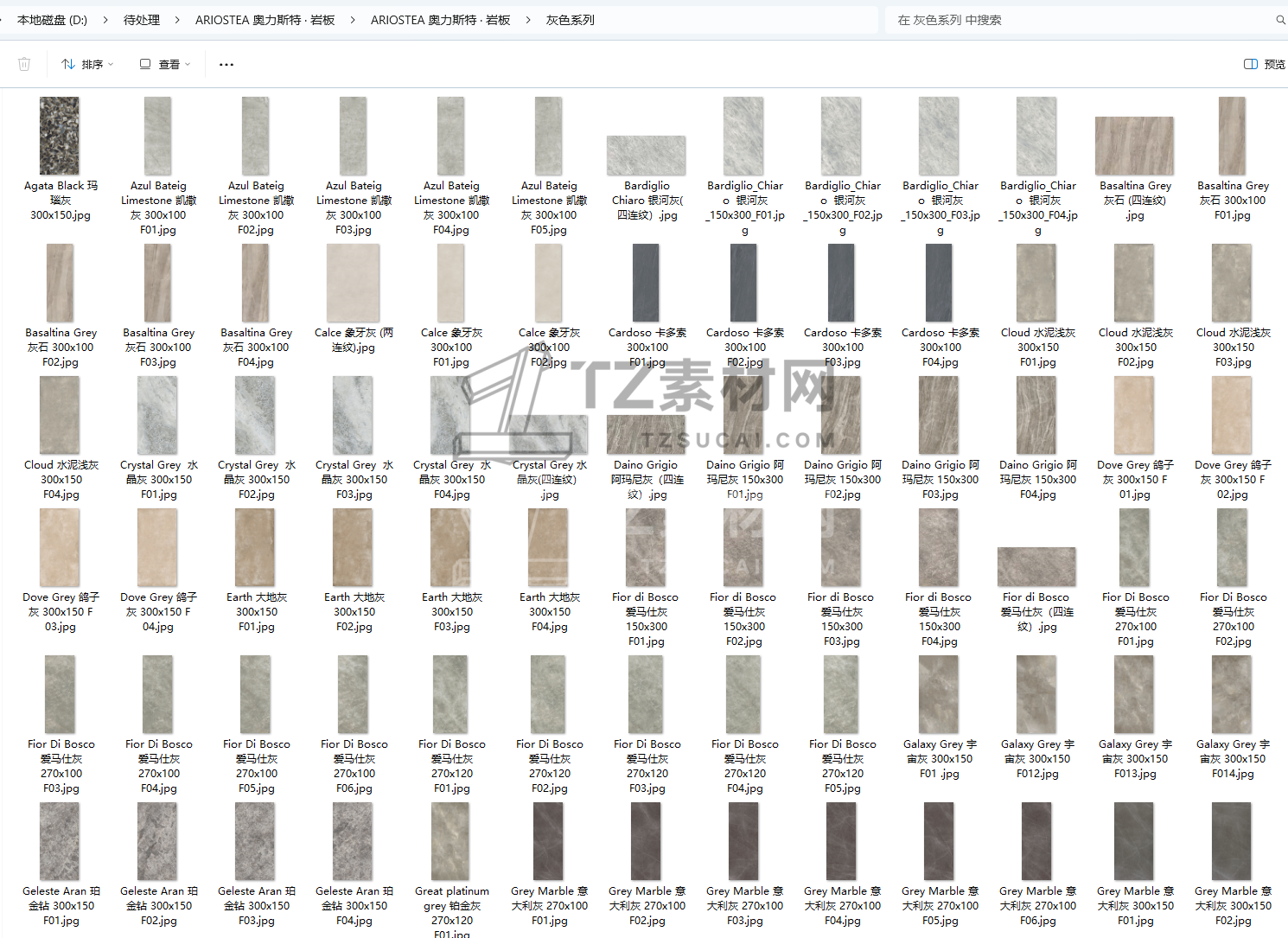Viewport: 1288px width, 938px height.
Task: Select Earth 大地灰 300x150 F04.jpg thumbnail
Action: coord(548,547)
